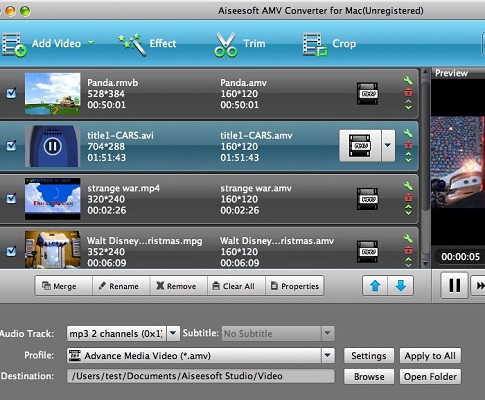
Task: Move Walt Disney...ristmas.mpg row up with green arrow
Action: 408,260
